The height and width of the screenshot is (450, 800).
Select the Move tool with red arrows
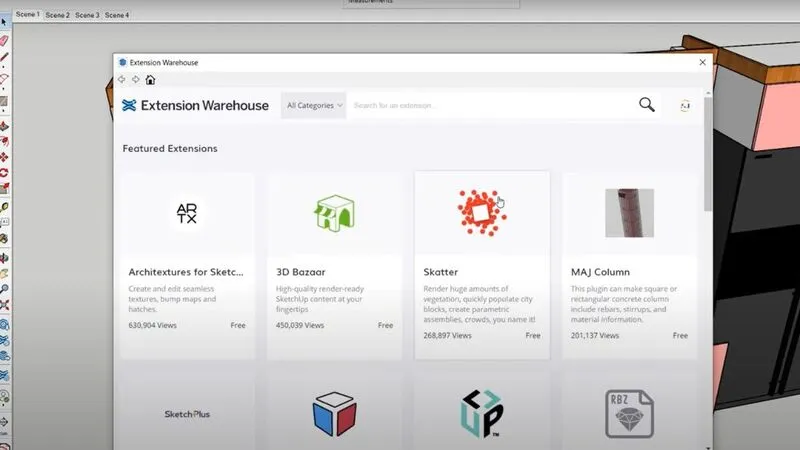[x=4, y=157]
